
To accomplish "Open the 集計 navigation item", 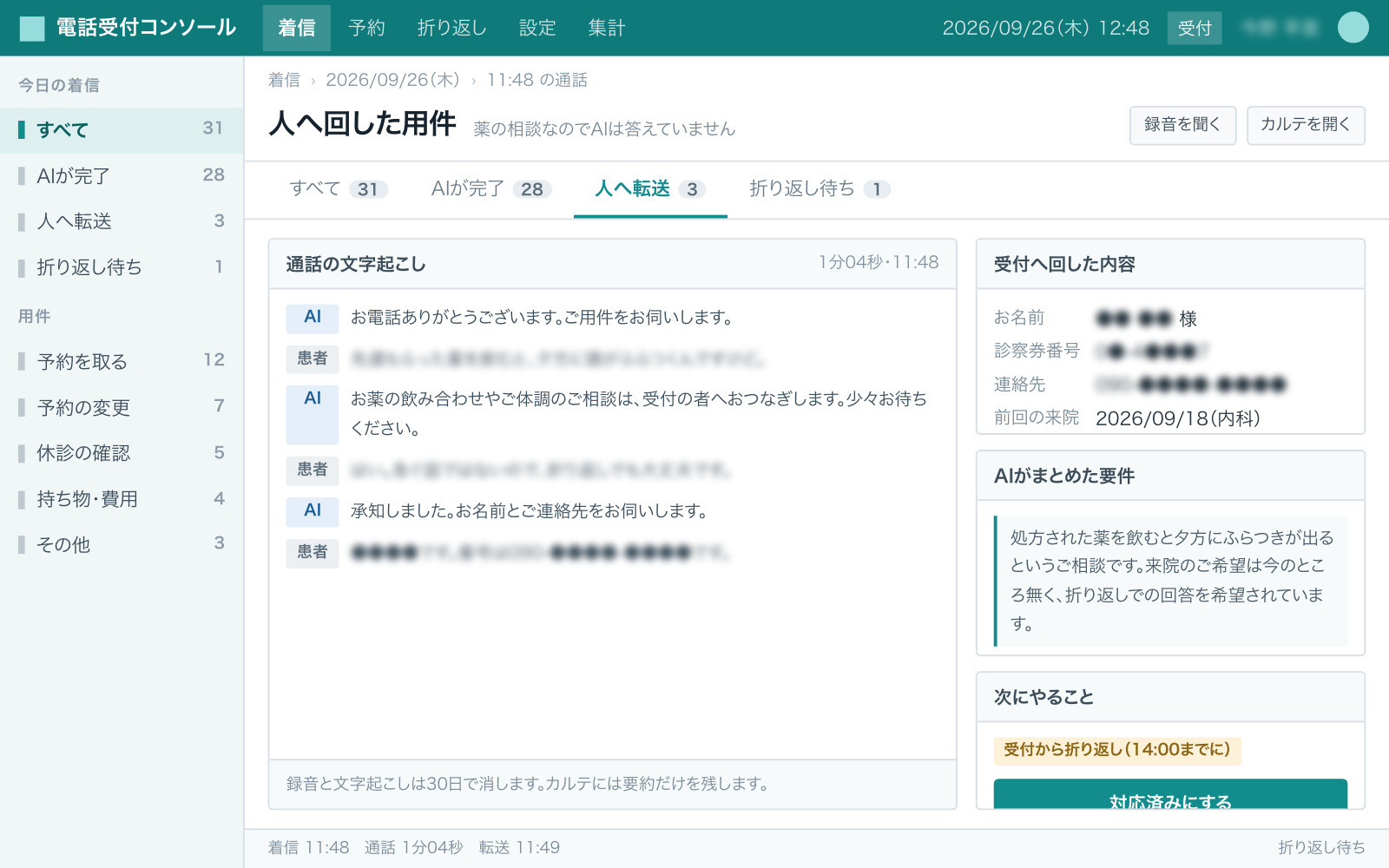I will tap(606, 28).
